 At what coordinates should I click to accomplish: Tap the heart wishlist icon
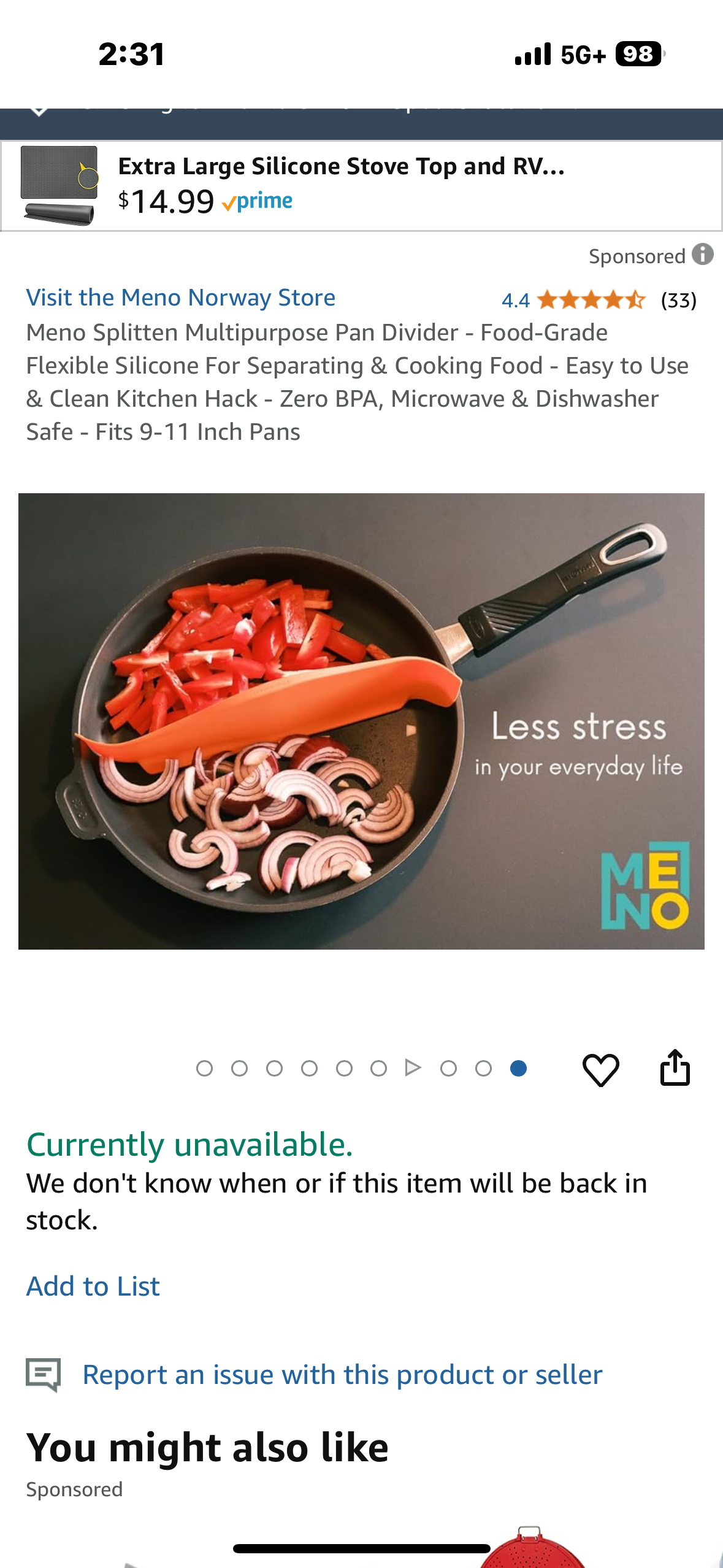pos(600,1069)
